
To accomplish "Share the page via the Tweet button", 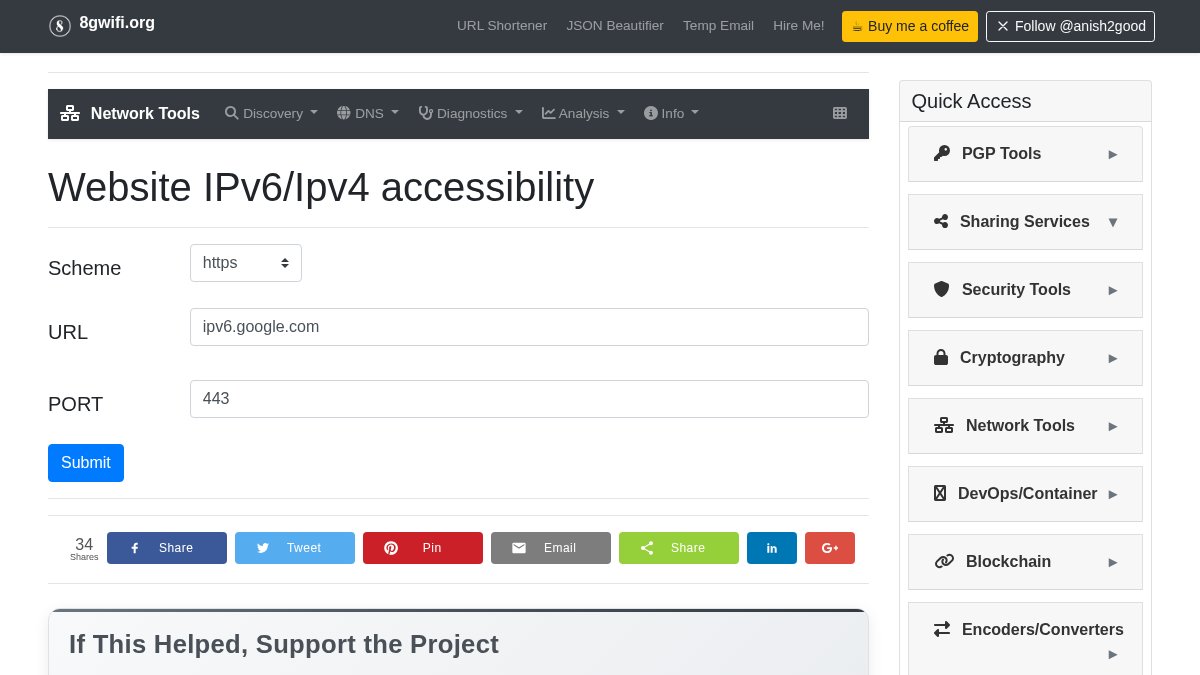I will 294,547.
